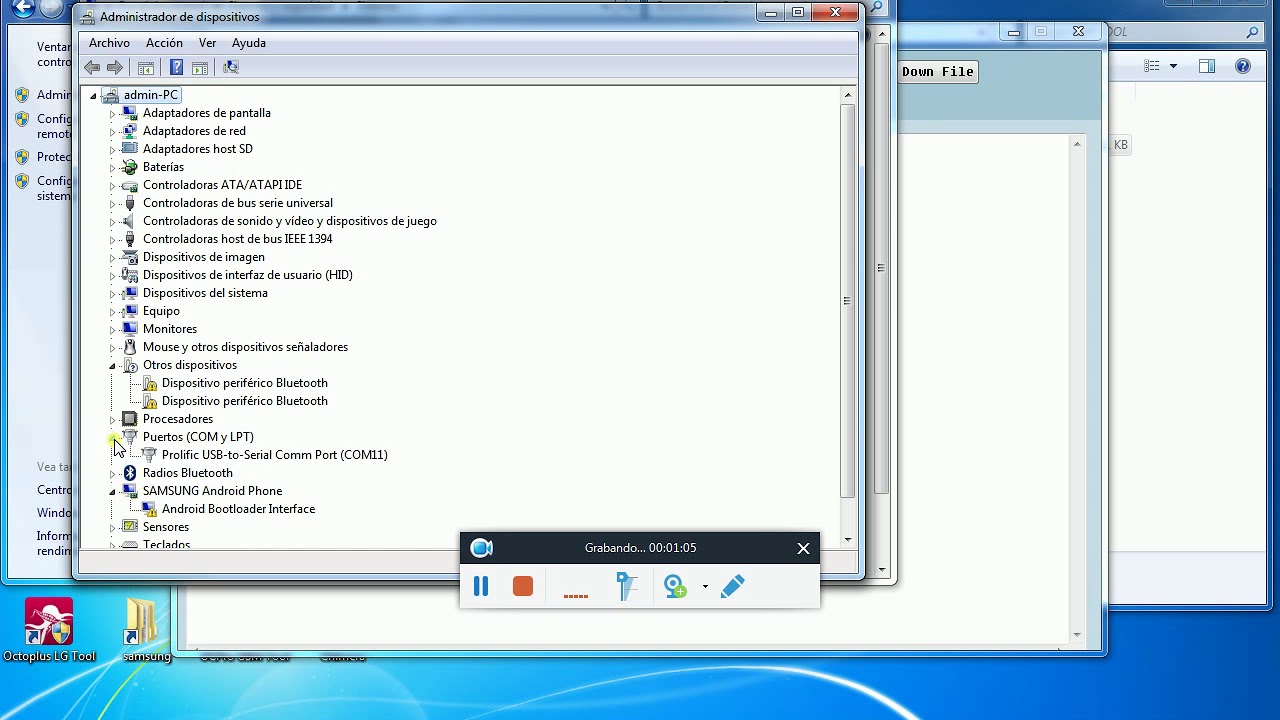The width and height of the screenshot is (1280, 720).
Task: Click the recorder camera logo icon
Action: 482,548
